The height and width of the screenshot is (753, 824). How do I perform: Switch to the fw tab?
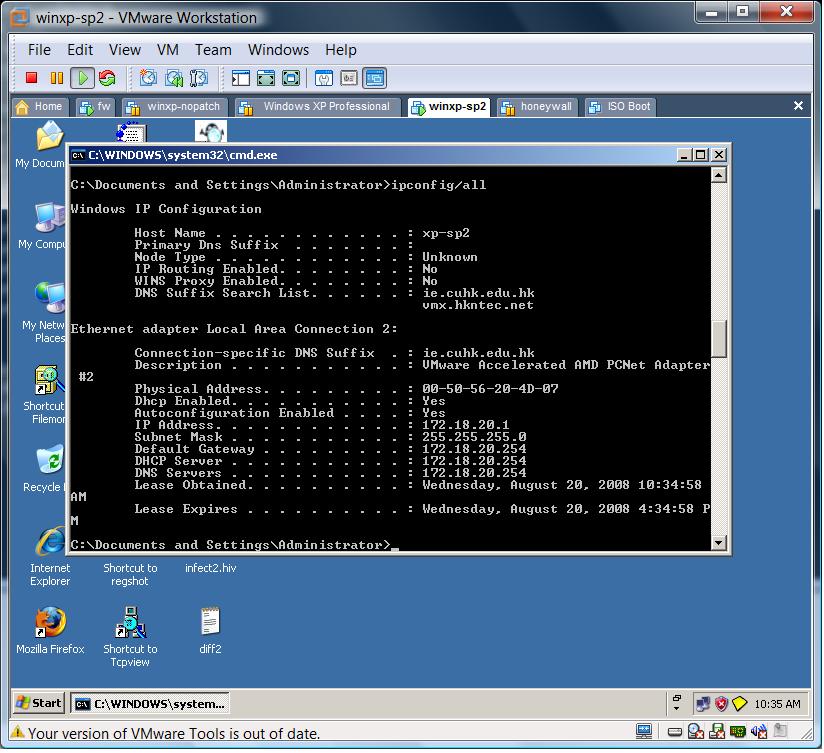[x=95, y=107]
